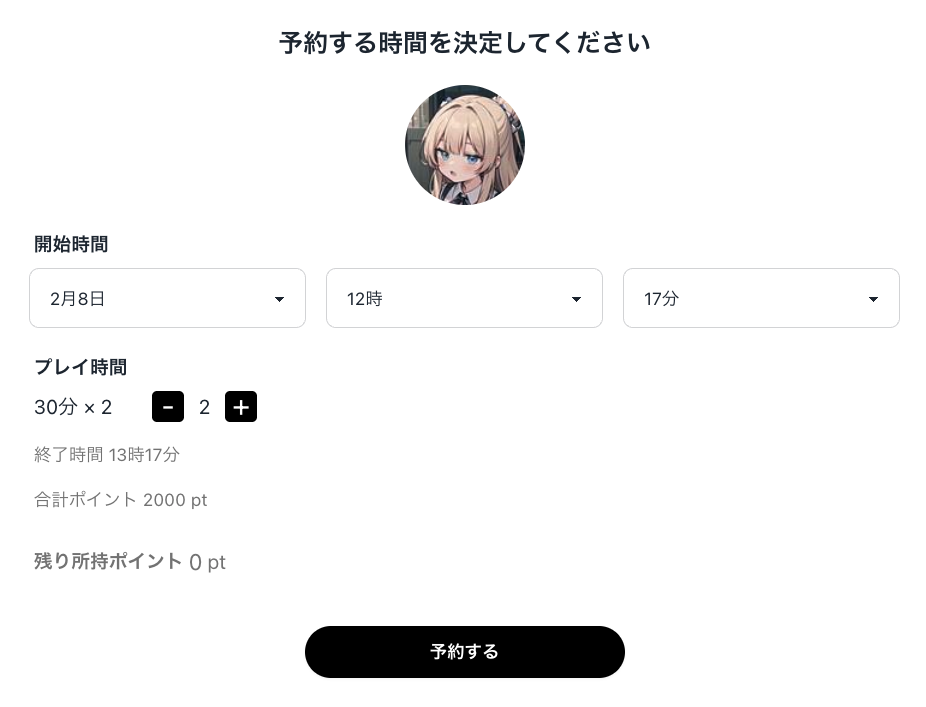Screen dimensions: 926x707
Task: Click the 0 pt remaining points value
Action: [x=207, y=562]
